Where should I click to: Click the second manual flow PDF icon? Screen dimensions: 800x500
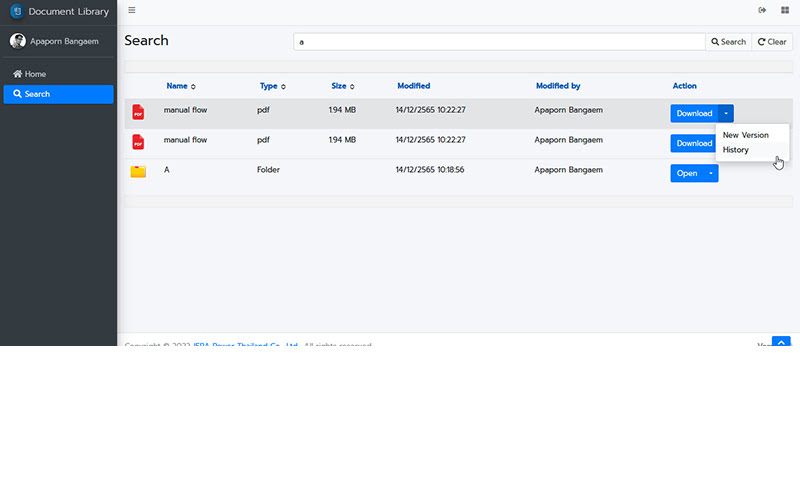138,142
